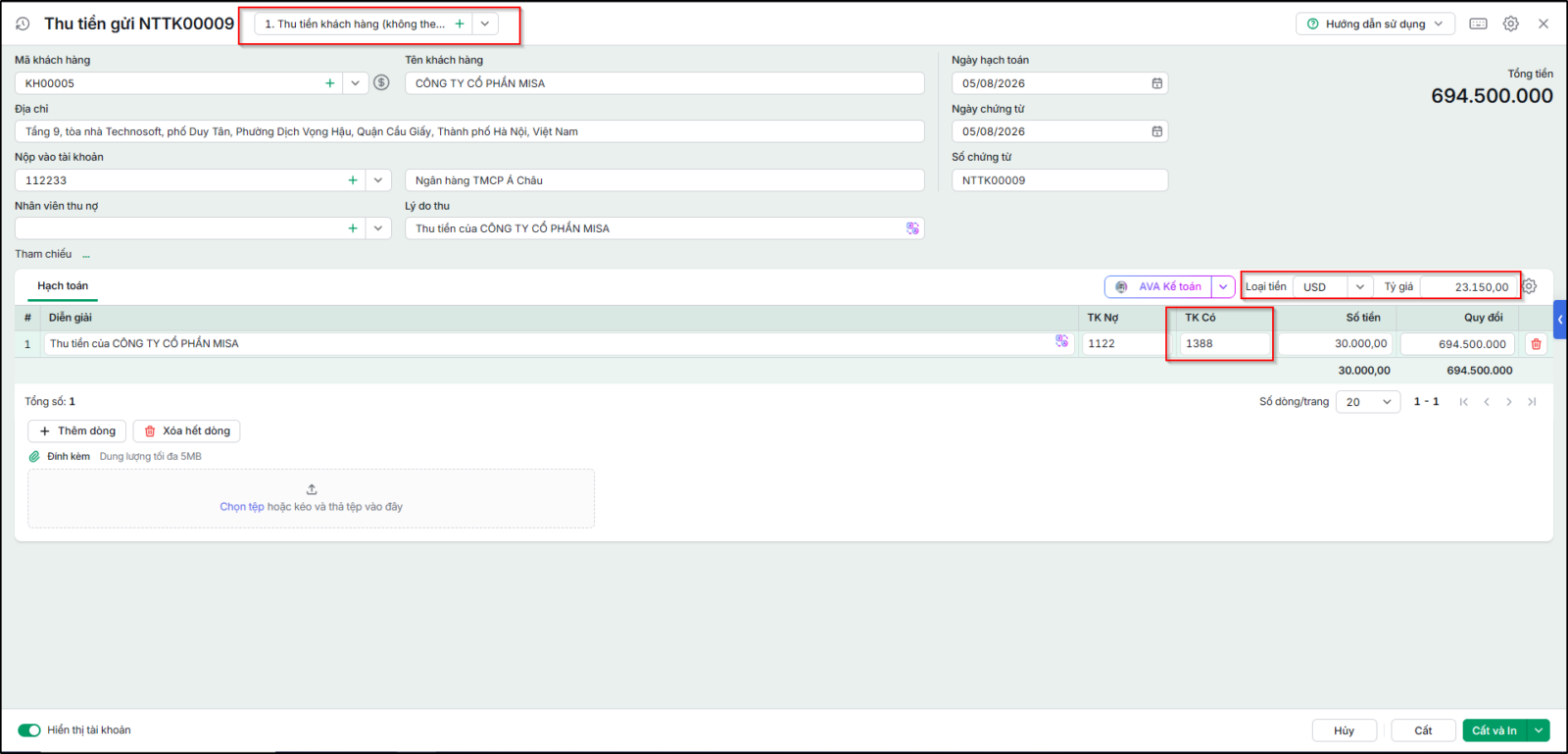The width and height of the screenshot is (1568, 754).
Task: Add new receipt type with plus icon
Action: 460,24
